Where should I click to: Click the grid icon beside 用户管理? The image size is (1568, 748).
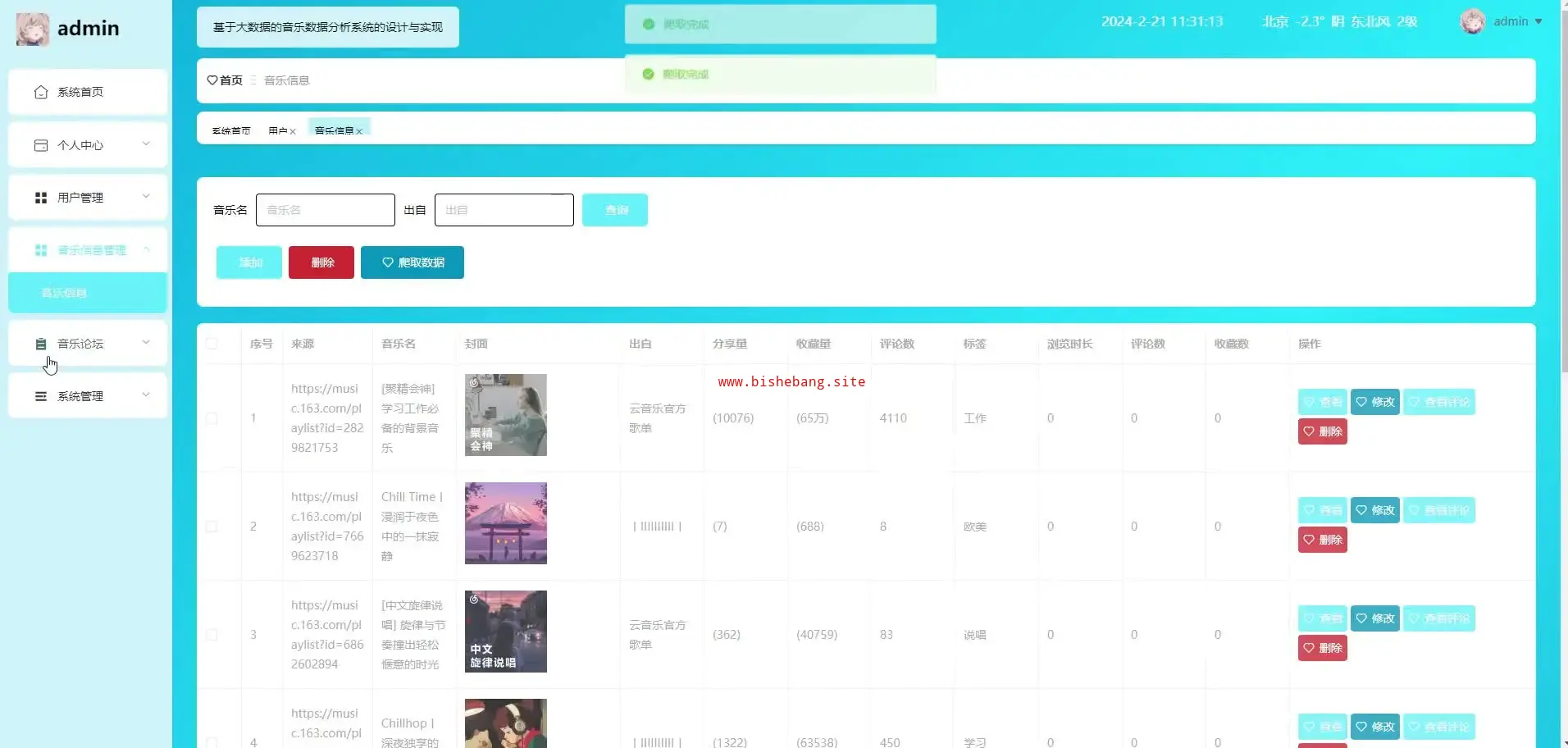(41, 198)
